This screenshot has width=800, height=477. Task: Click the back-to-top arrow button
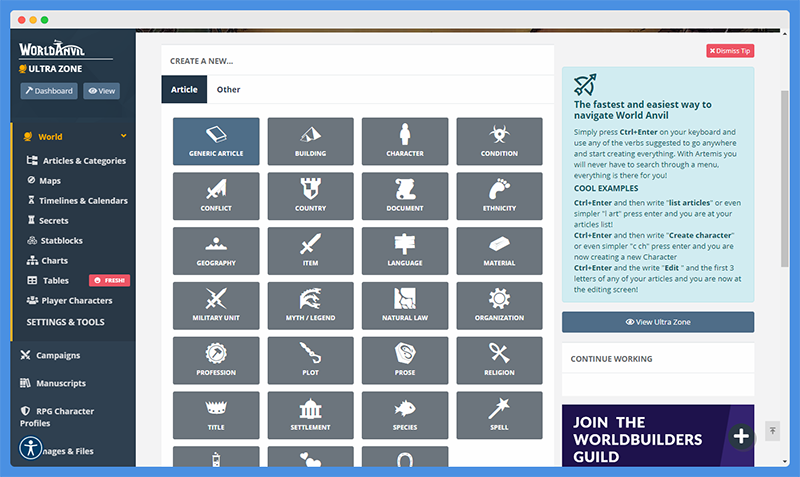pos(772,431)
